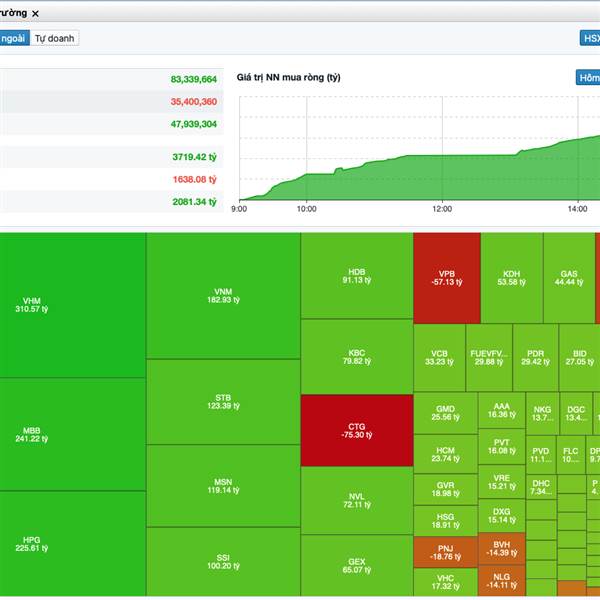Image resolution: width=600 pixels, height=600 pixels.
Task: Click the Hôm nay period button
Action: tap(588, 78)
